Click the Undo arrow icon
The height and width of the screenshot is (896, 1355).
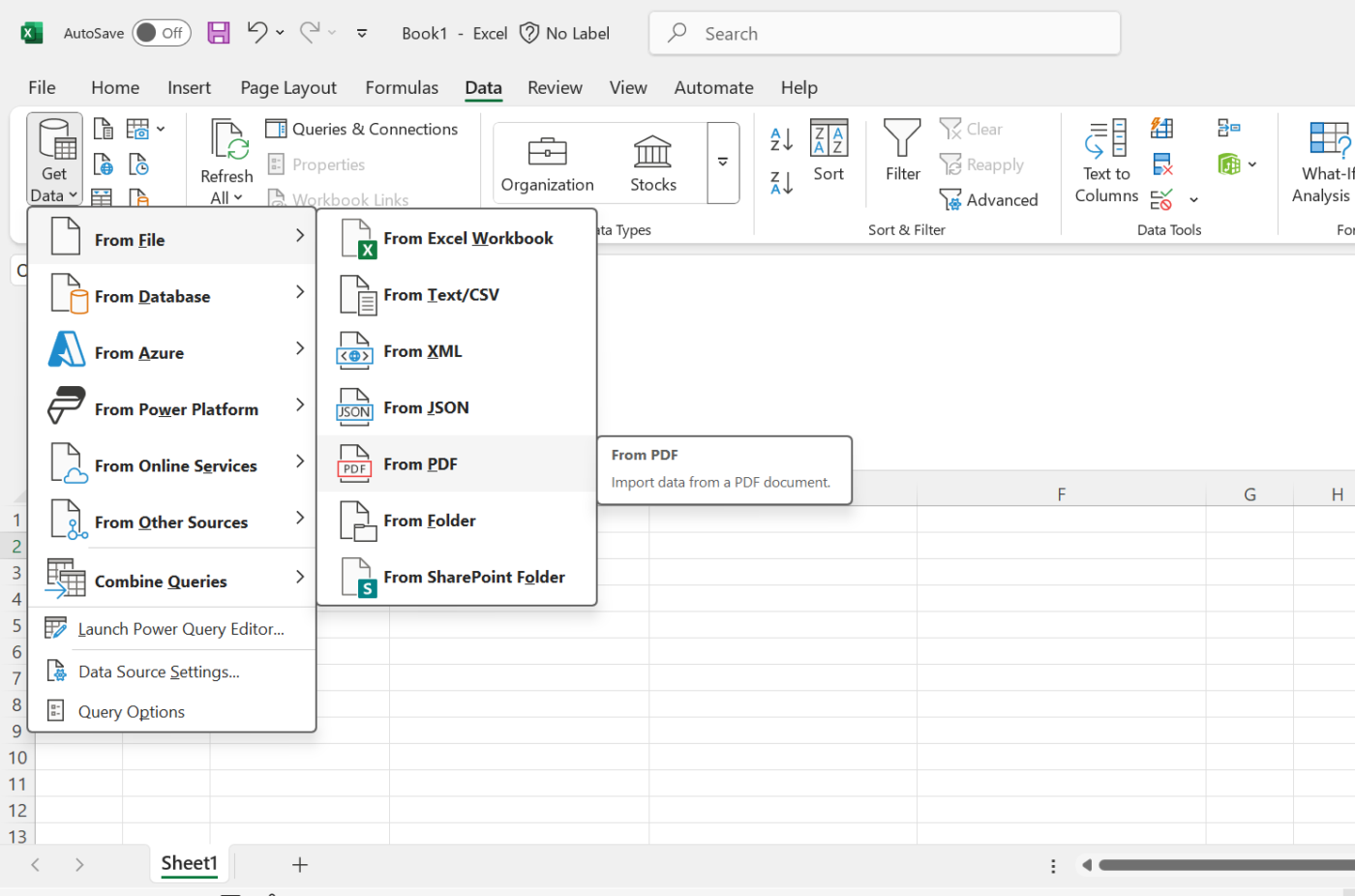coord(256,33)
